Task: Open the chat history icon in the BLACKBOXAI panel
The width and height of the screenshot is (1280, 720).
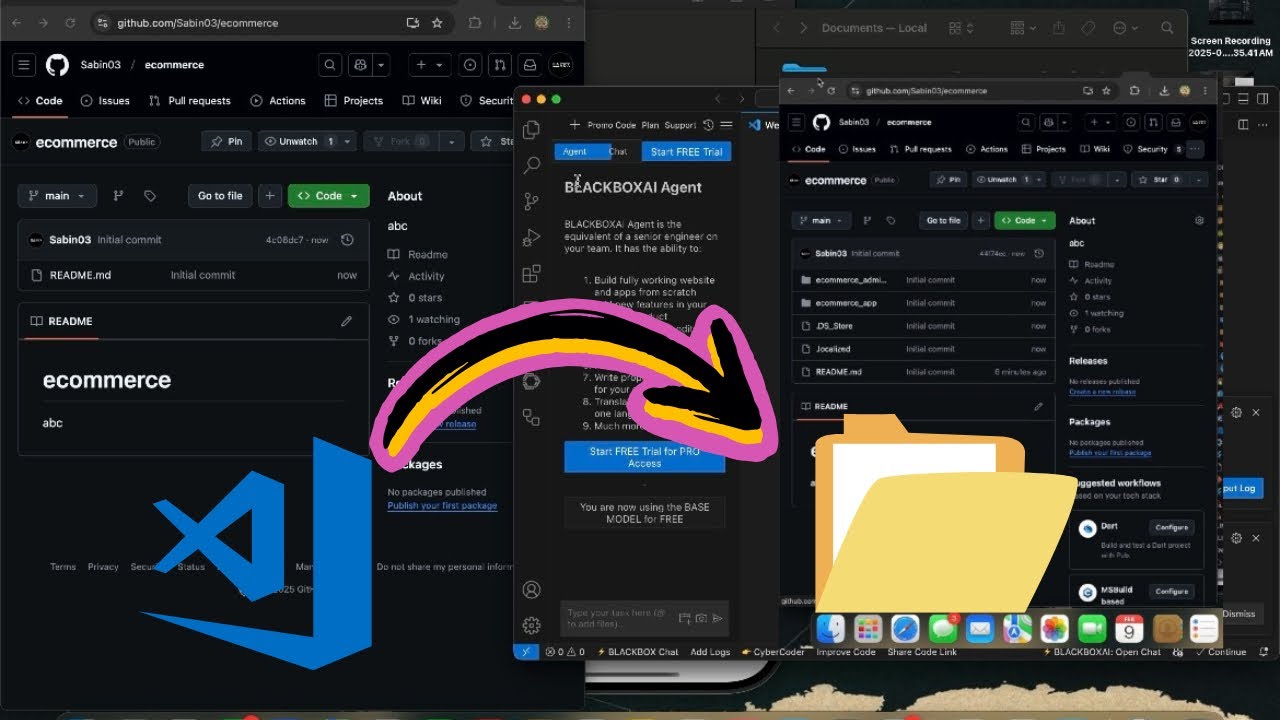Action: click(708, 125)
